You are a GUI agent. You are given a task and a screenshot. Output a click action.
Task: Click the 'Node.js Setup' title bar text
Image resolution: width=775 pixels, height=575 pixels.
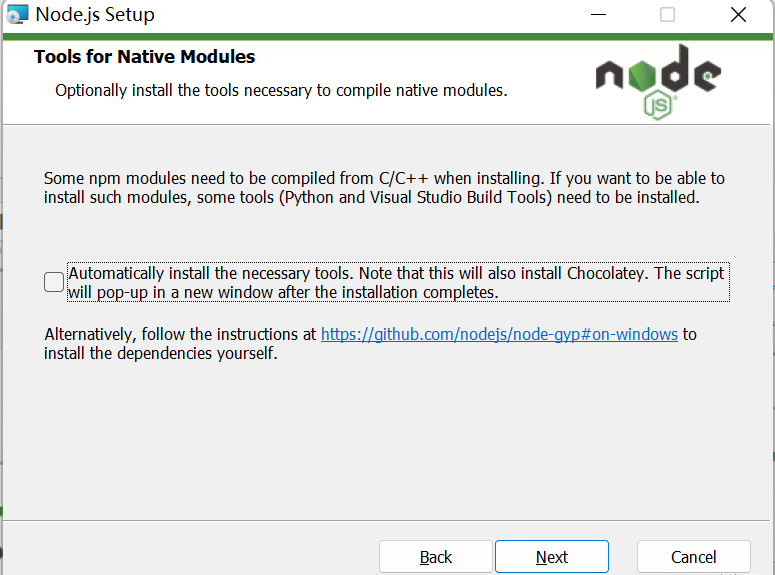point(95,15)
